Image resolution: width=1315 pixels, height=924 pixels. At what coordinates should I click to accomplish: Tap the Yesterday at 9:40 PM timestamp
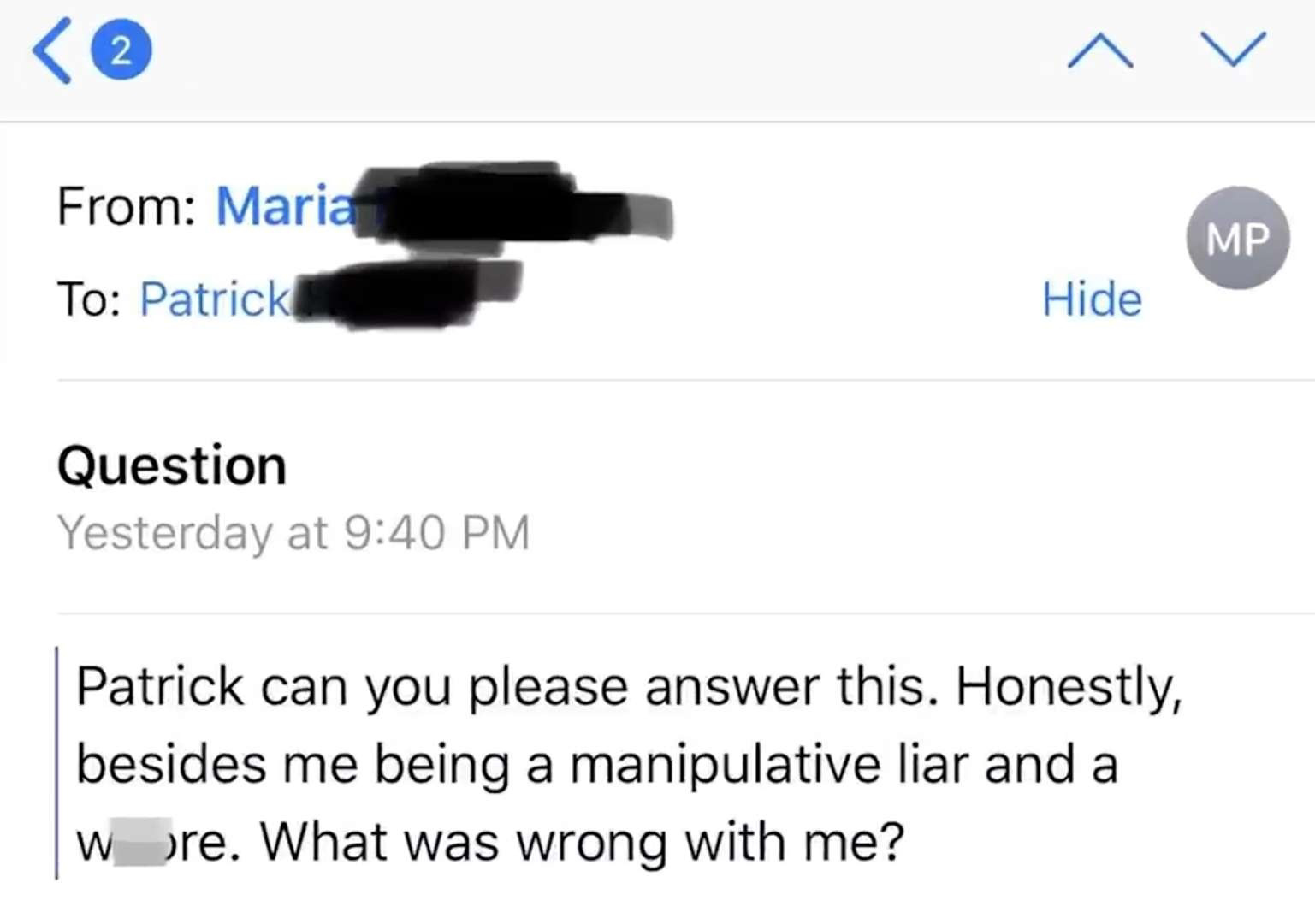pyautogui.click(x=293, y=533)
